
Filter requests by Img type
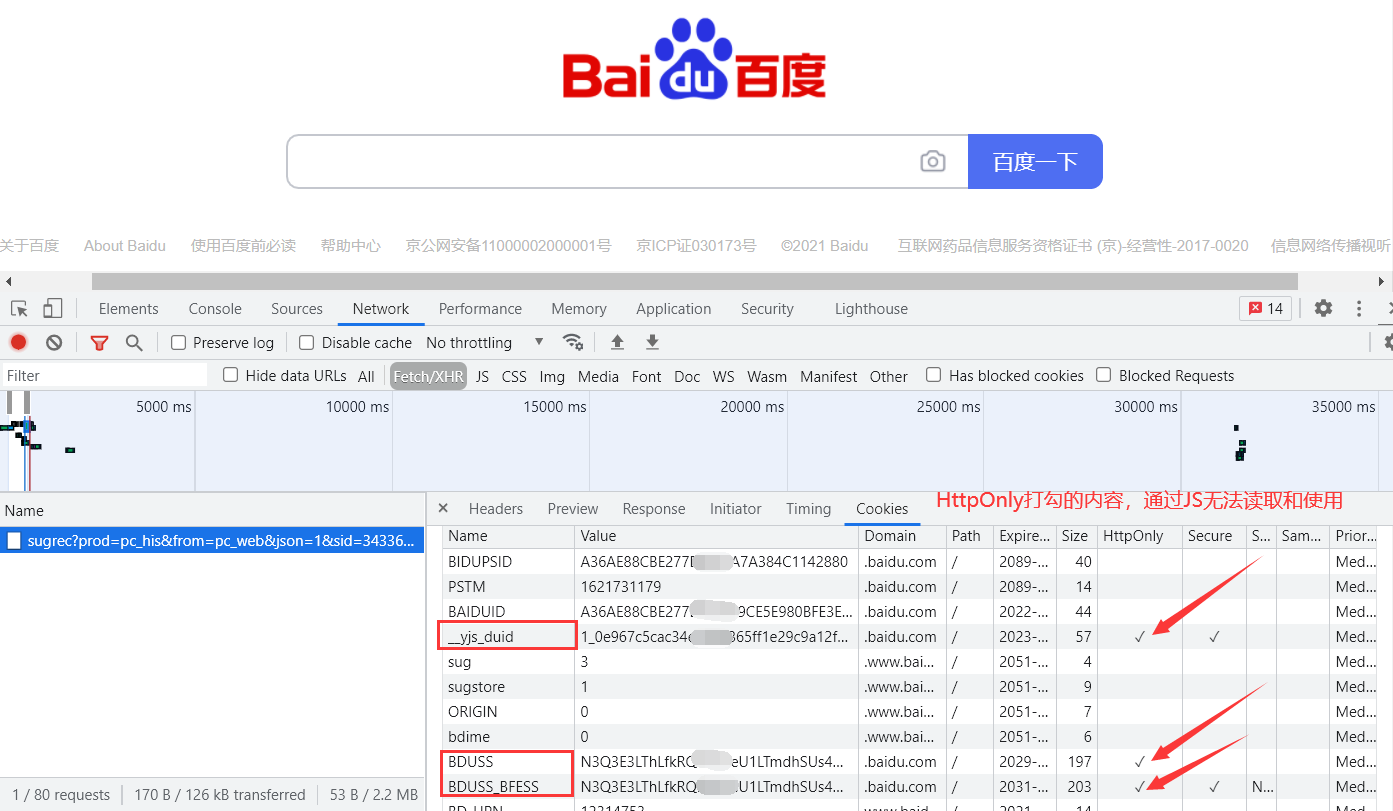pos(552,376)
